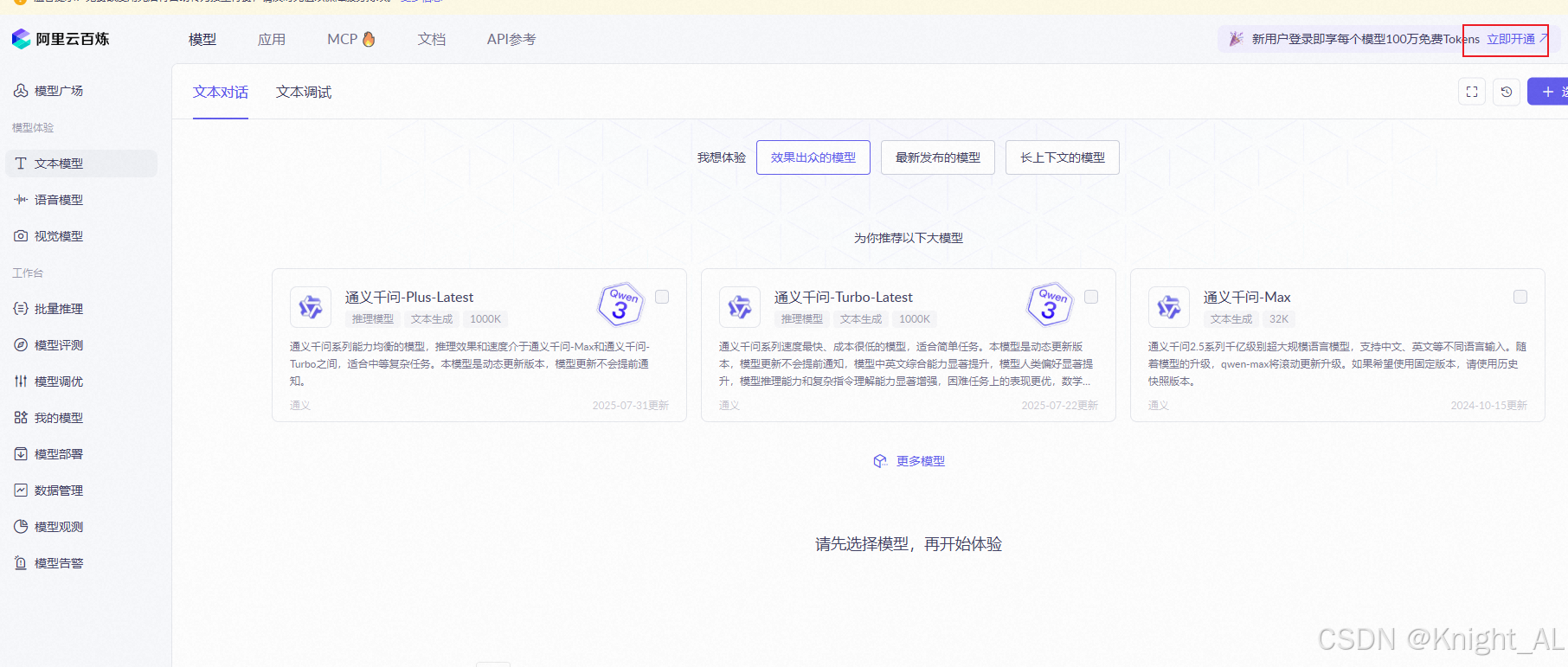Check the 通义千问-Turbo-Latest checkbox

coord(1091,297)
